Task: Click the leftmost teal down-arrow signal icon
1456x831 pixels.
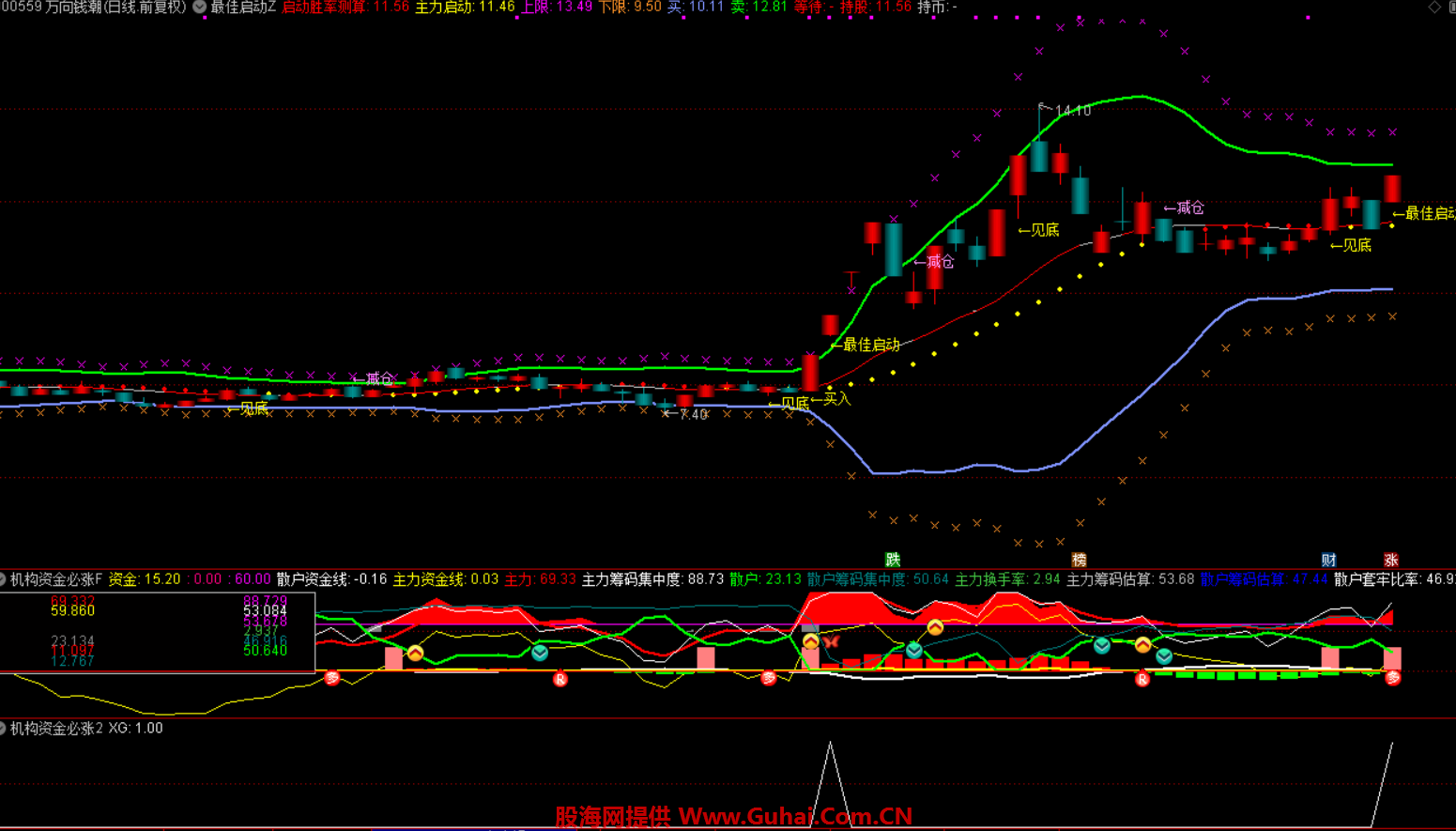Action: point(540,653)
